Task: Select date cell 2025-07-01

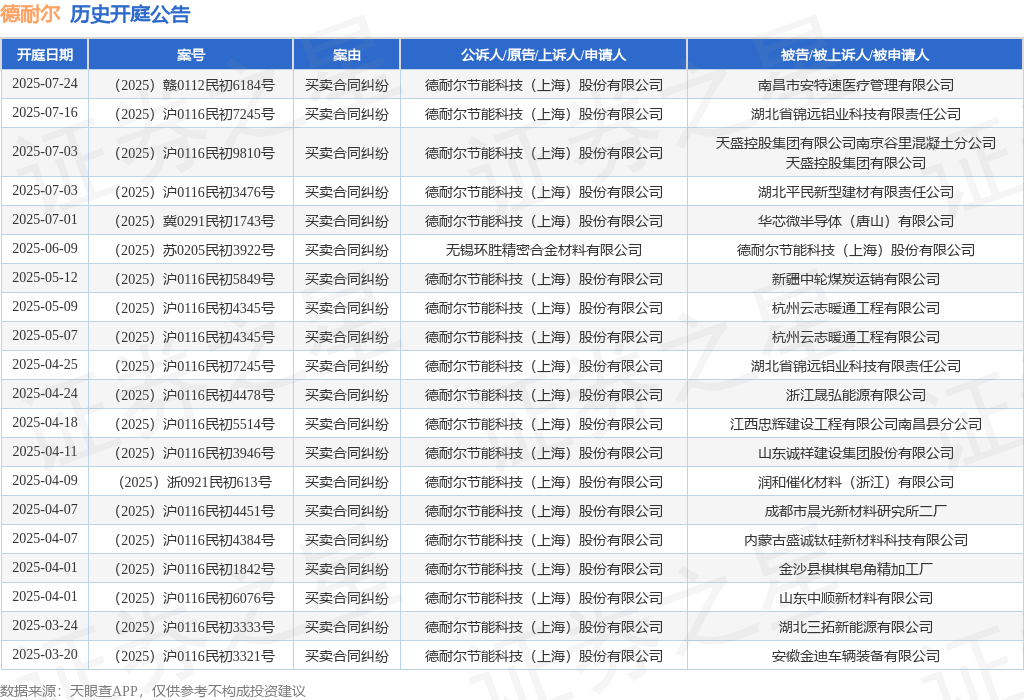Action: click(44, 219)
